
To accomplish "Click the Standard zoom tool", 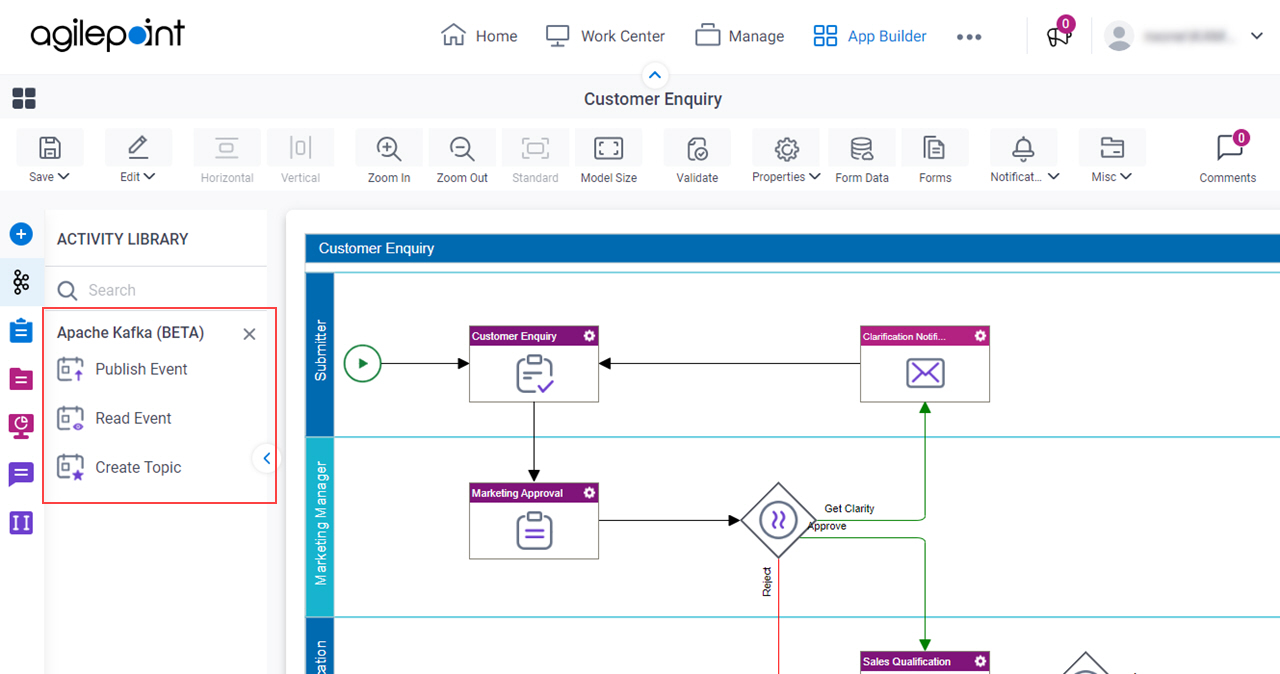I will point(535,157).
